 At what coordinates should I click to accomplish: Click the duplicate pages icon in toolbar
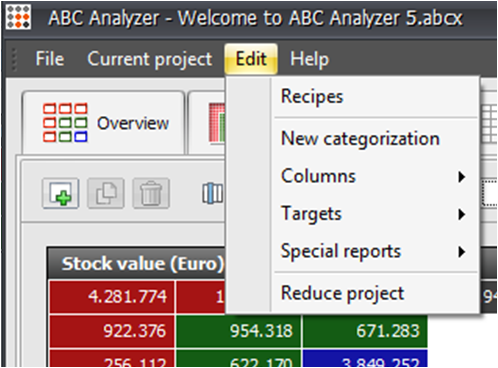tap(106, 193)
